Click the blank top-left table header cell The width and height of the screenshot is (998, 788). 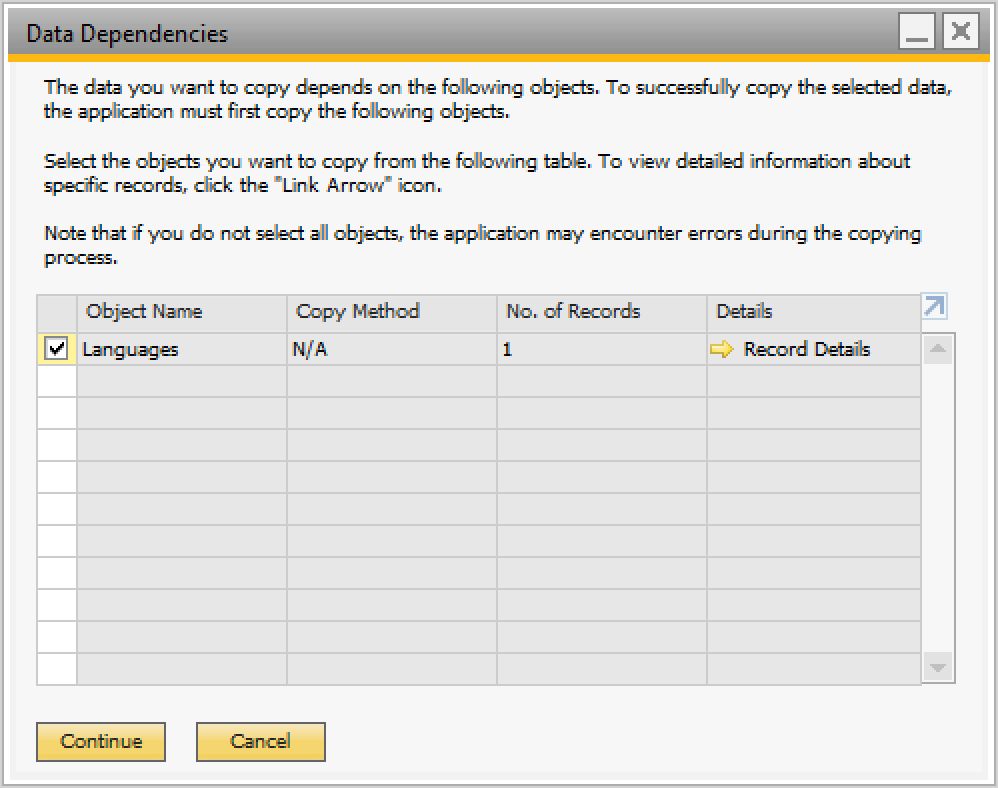57,312
